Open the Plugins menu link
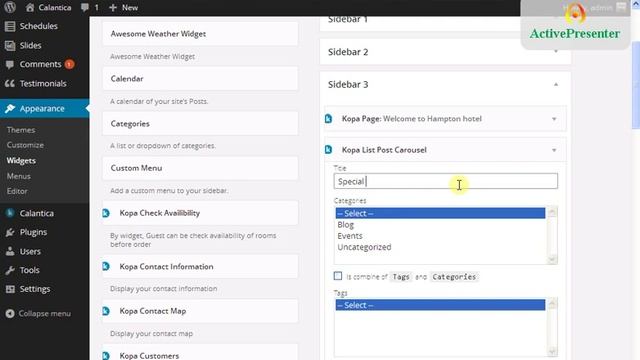The image size is (640, 360). click(x=33, y=232)
